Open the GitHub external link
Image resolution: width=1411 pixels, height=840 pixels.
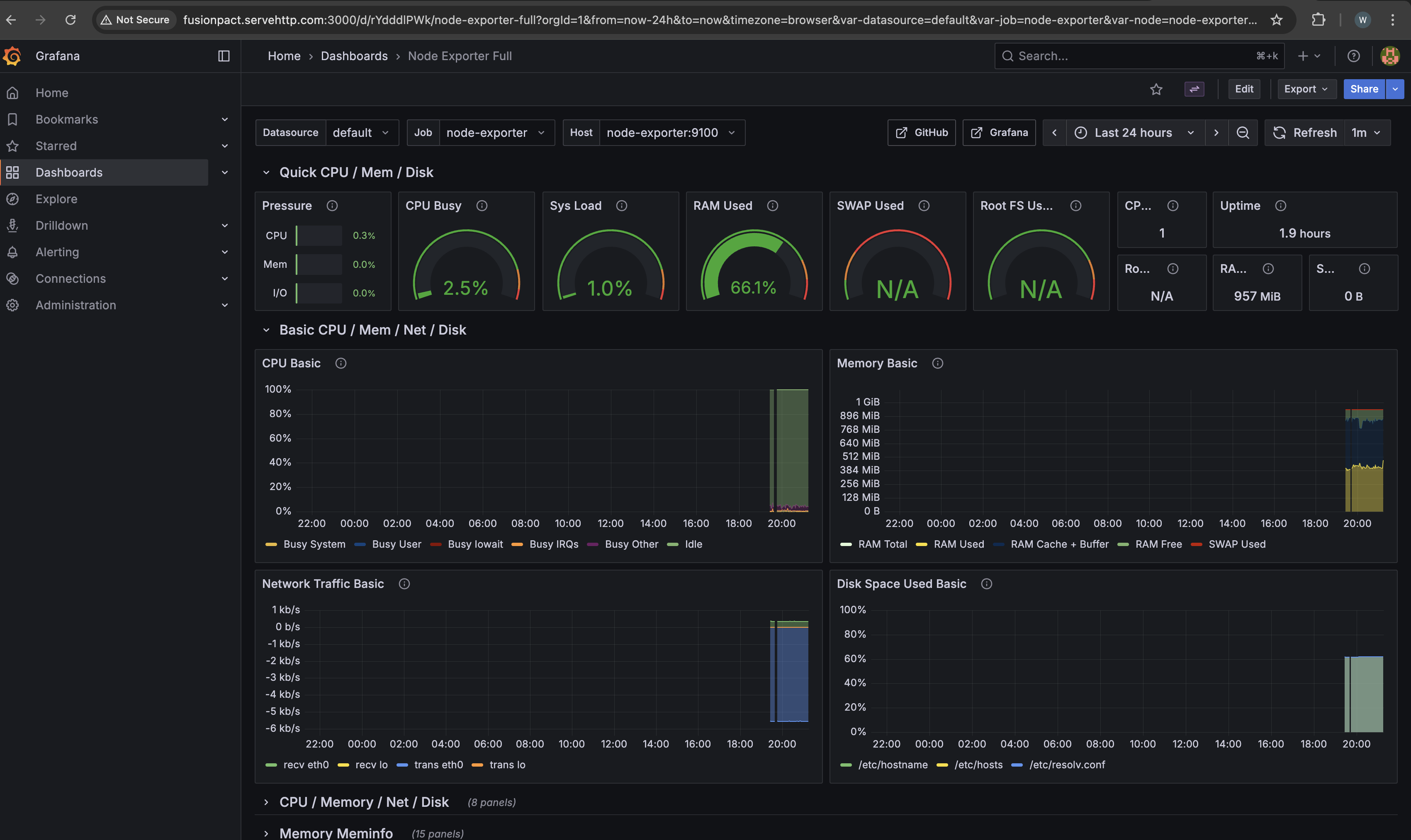[922, 132]
